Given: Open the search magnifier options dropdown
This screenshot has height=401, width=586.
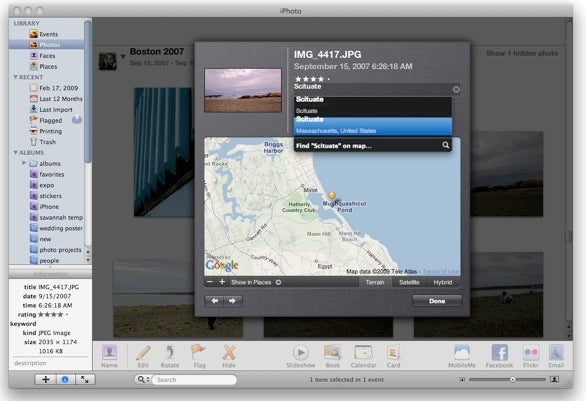Looking at the screenshot, I should [x=144, y=379].
